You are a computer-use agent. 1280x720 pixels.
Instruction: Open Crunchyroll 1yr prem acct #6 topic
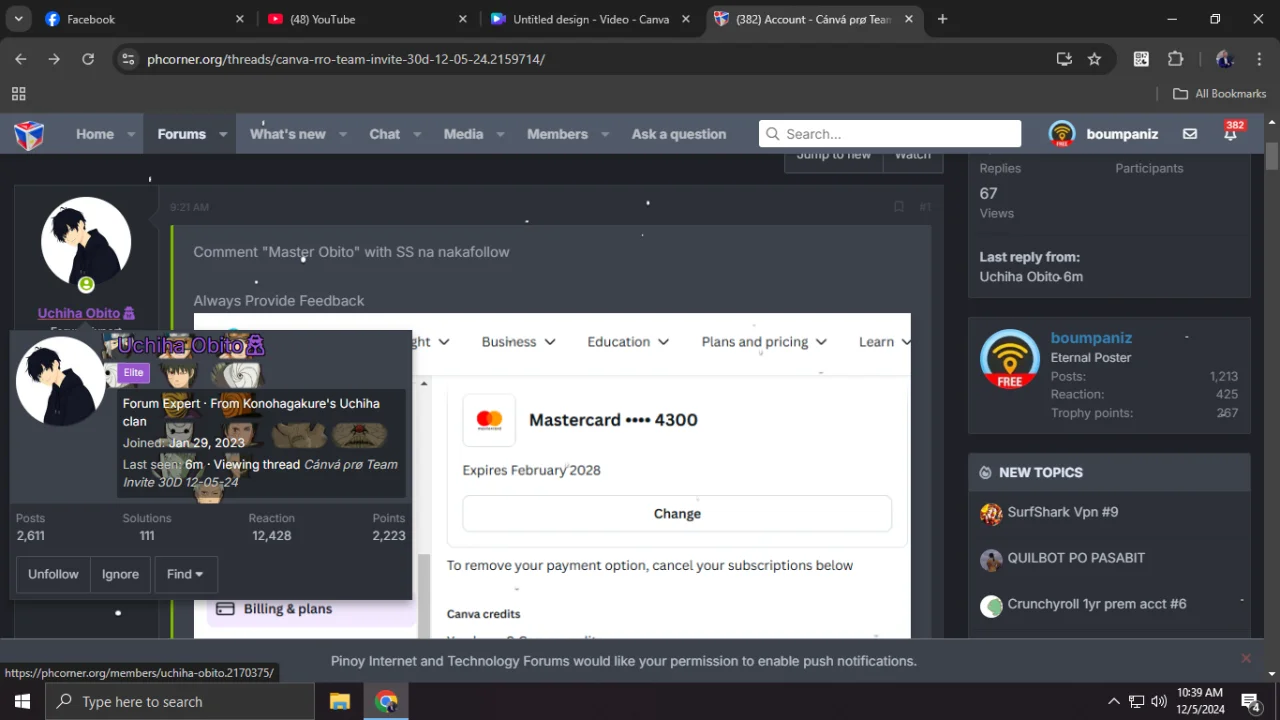click(x=1097, y=604)
